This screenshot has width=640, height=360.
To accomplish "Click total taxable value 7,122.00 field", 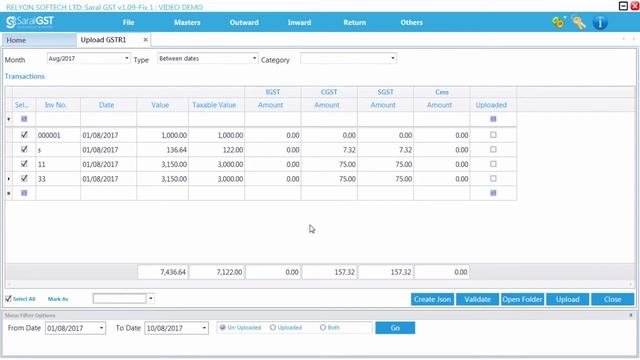I will (x=217, y=272).
